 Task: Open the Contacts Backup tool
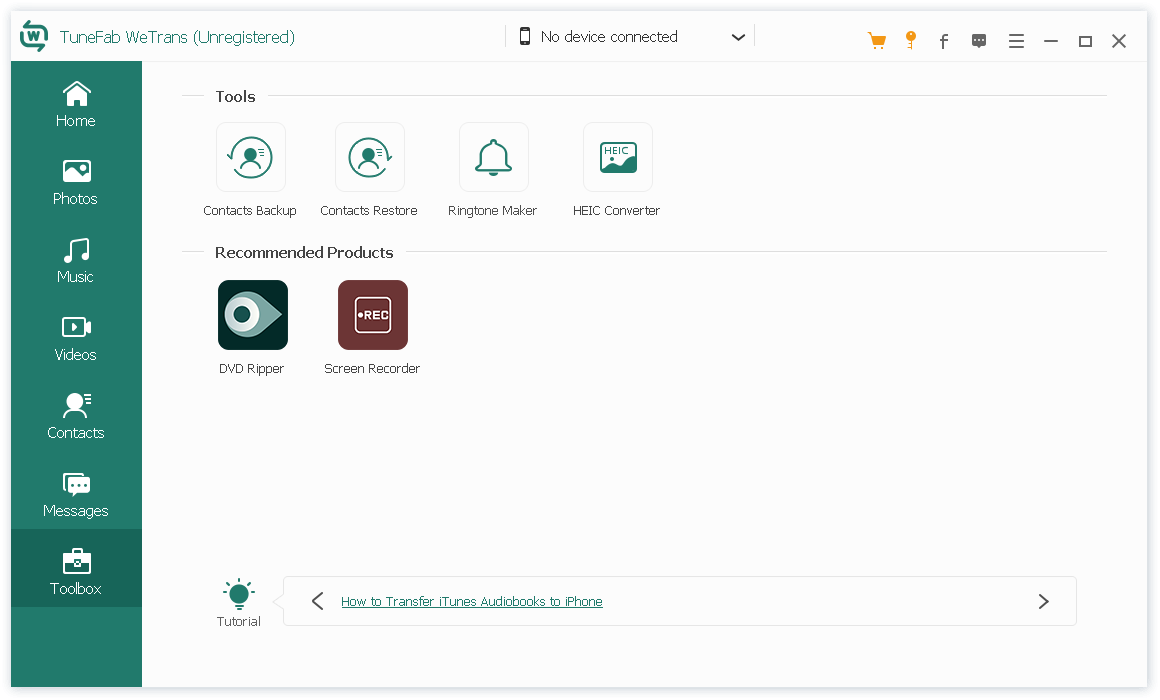coord(251,157)
